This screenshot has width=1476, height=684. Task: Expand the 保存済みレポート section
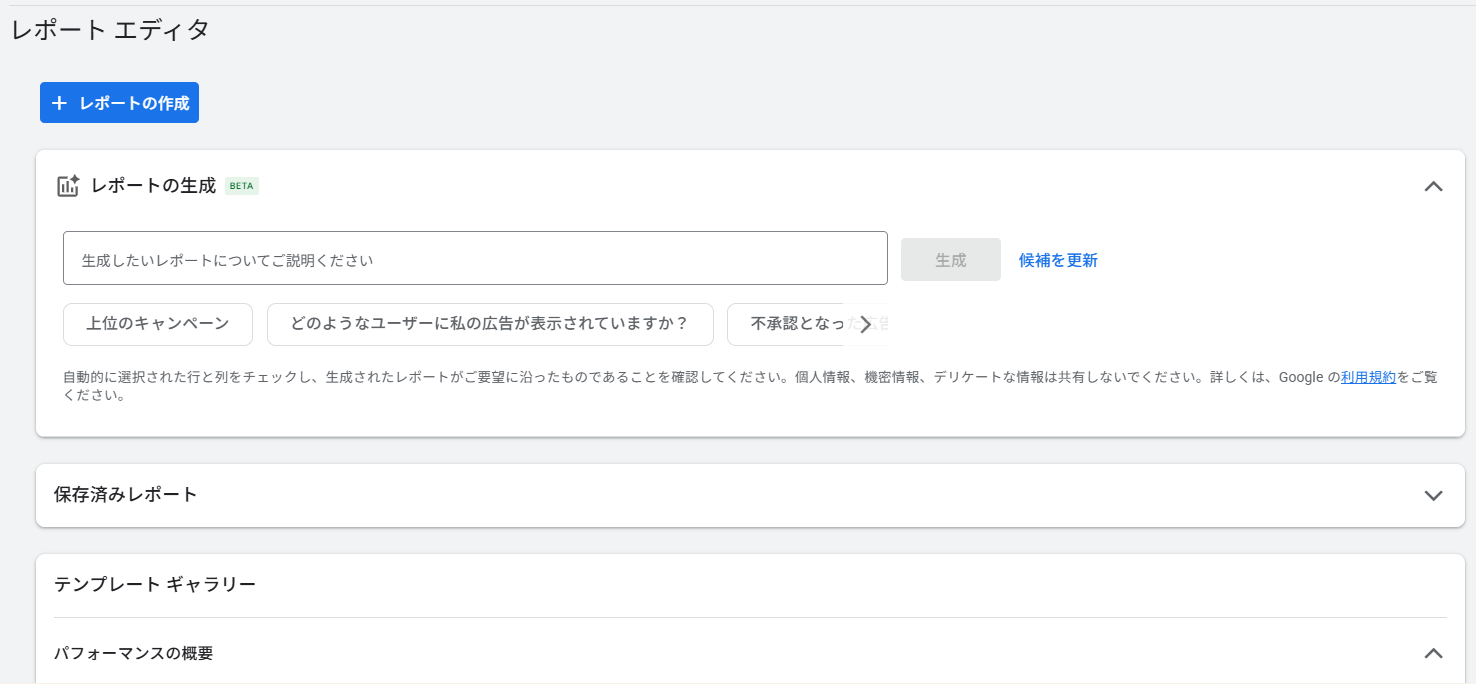point(1433,495)
